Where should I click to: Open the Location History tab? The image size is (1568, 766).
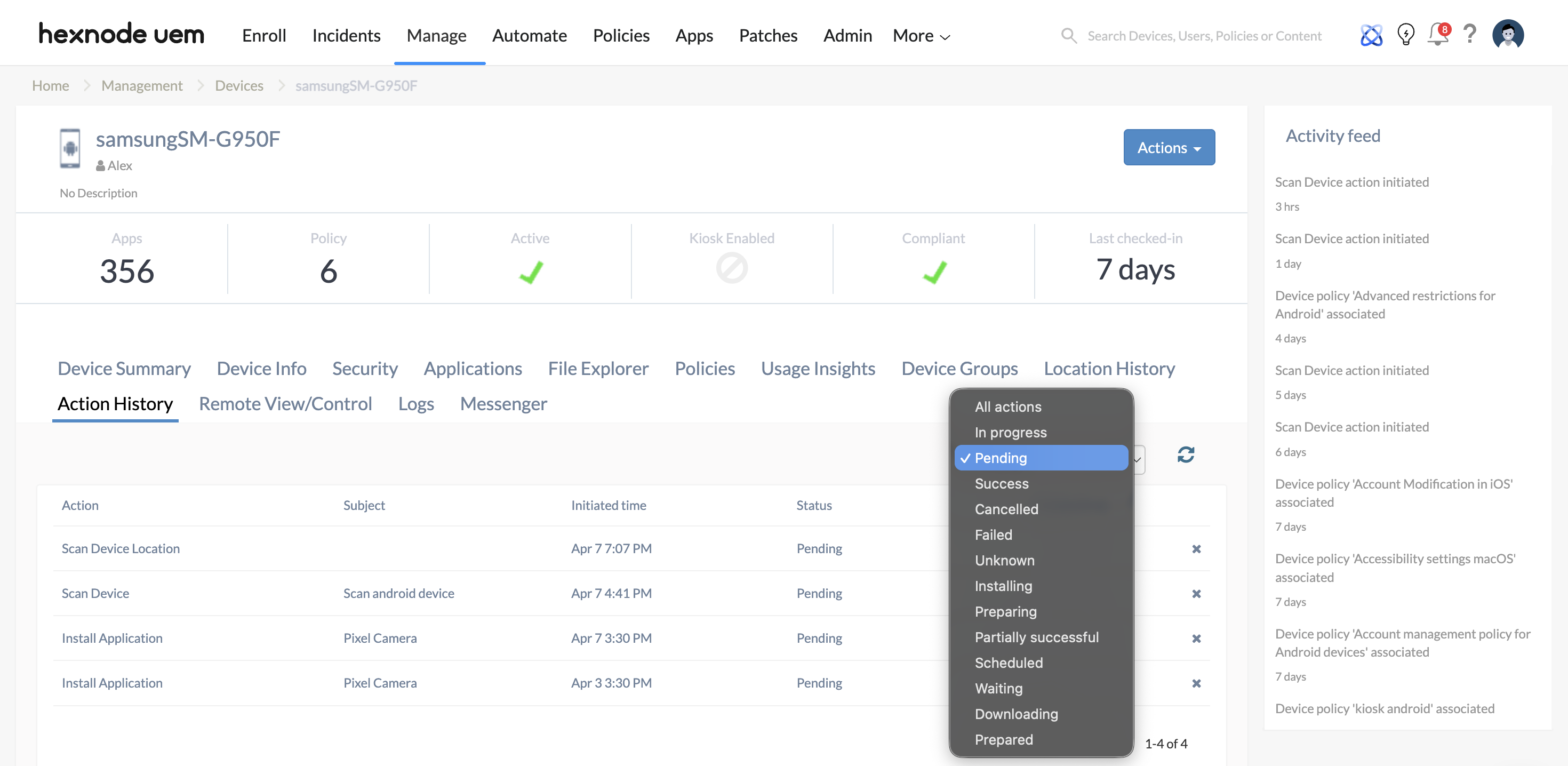[x=1108, y=369]
